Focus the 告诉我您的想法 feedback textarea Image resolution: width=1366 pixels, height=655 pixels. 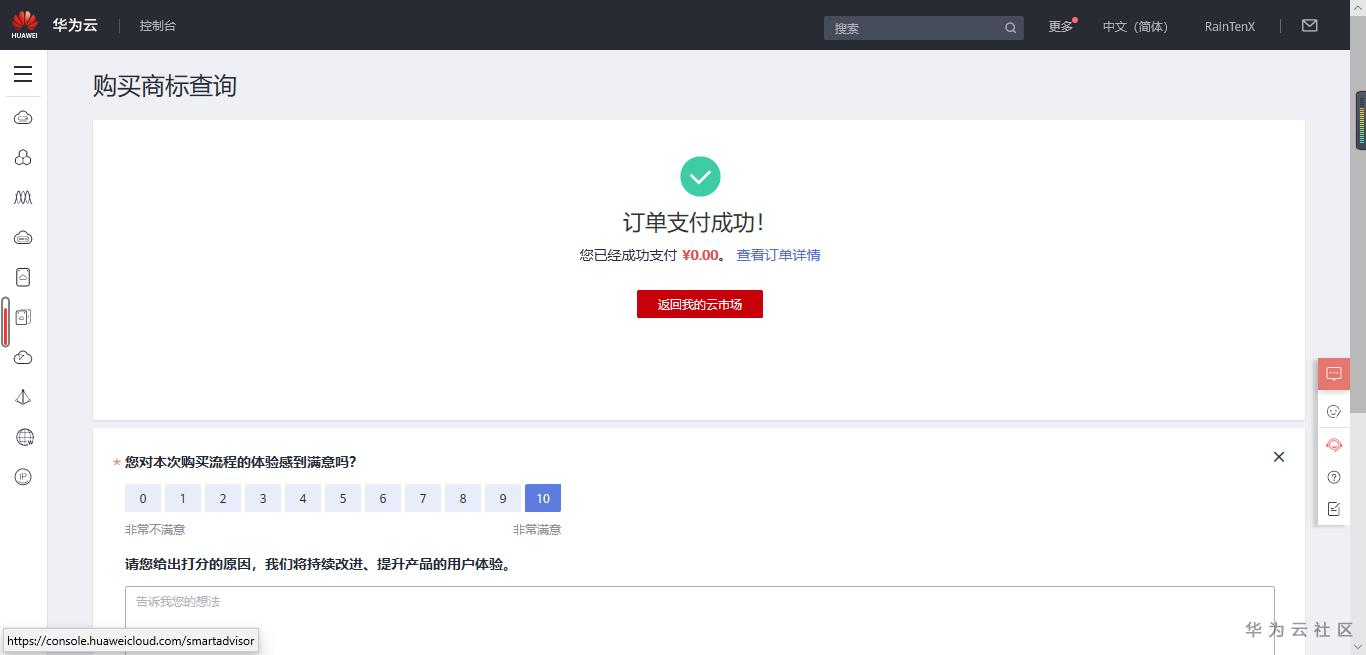[700, 621]
